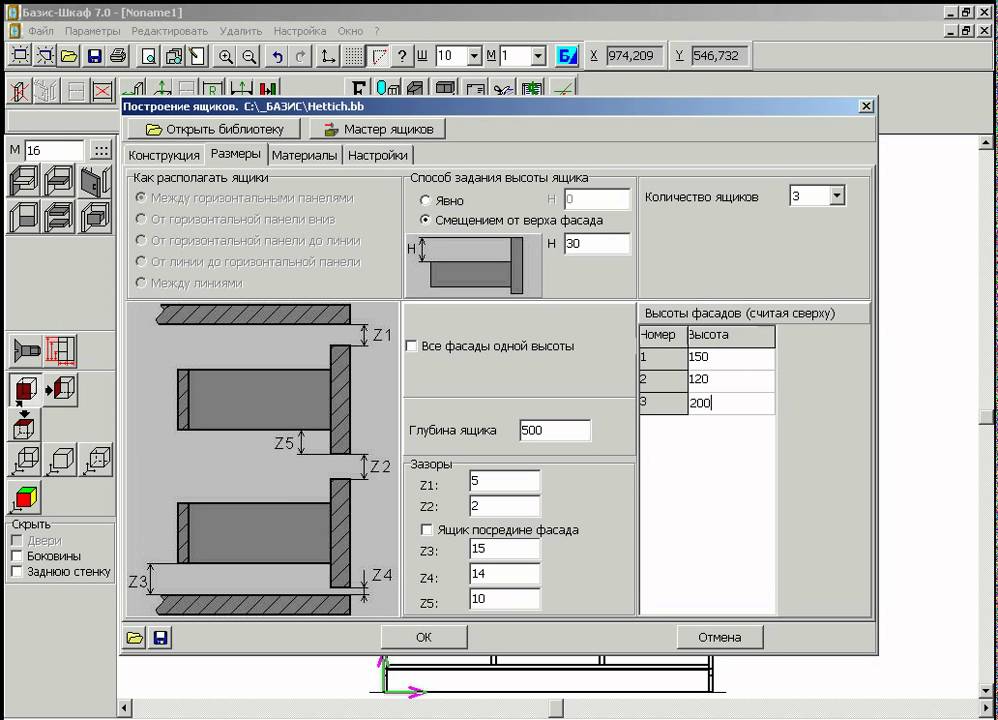Click the save diskette icon in main toolbar

click(x=94, y=56)
